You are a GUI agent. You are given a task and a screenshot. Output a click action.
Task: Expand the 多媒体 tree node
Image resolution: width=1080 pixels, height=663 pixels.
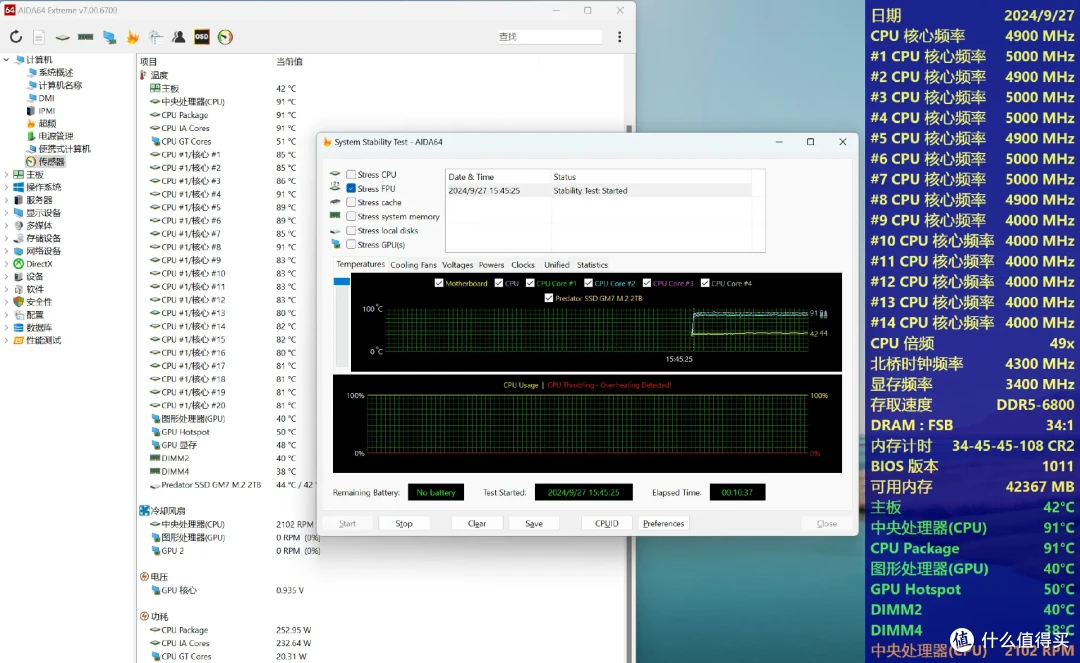click(6, 226)
